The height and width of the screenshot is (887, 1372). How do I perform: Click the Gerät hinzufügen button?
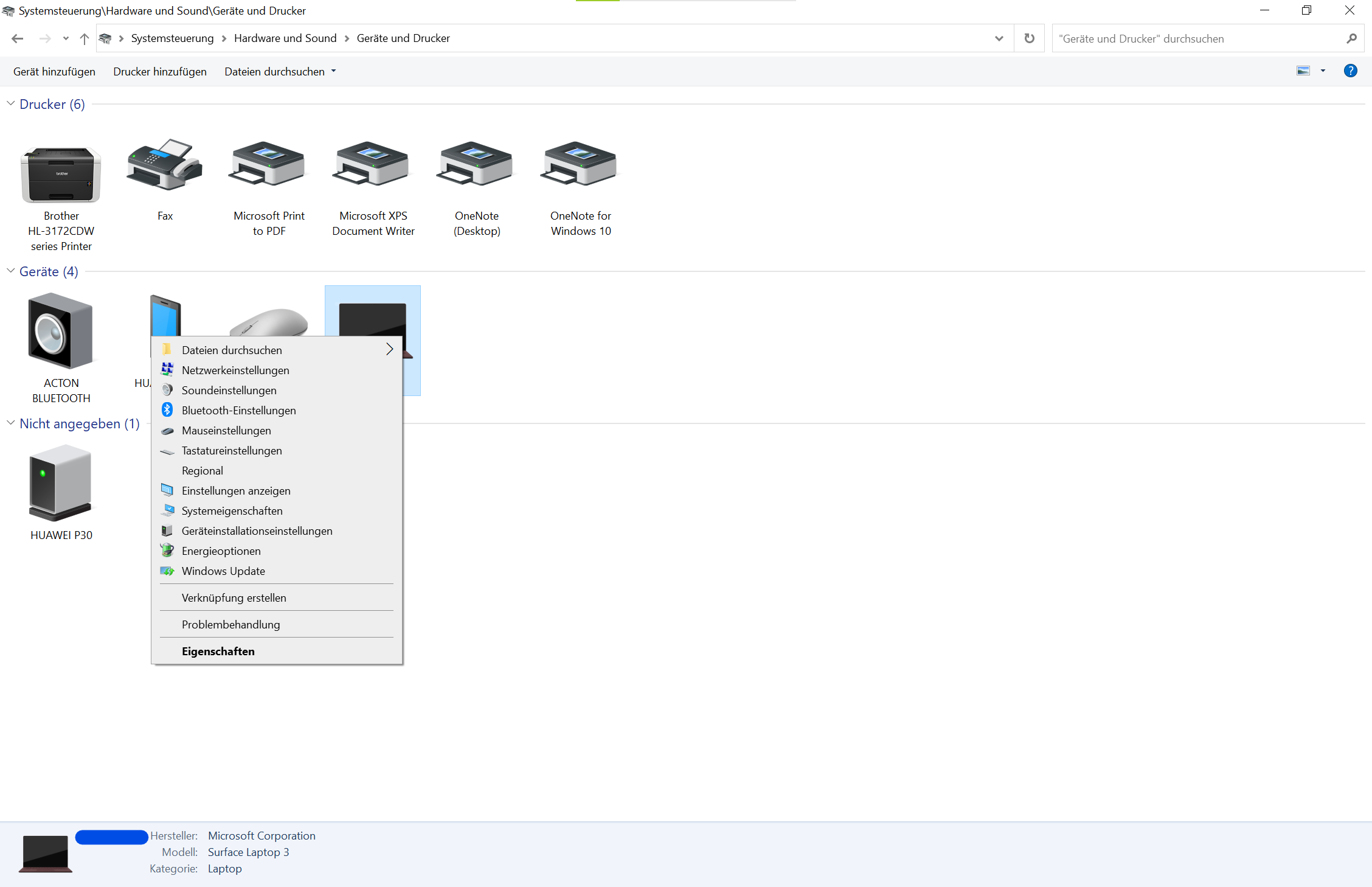54,72
